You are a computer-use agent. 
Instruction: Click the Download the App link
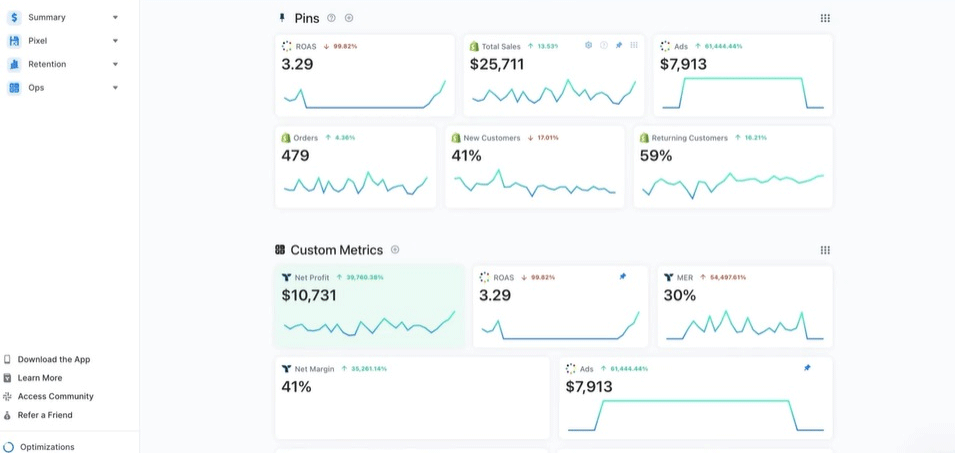coord(53,359)
